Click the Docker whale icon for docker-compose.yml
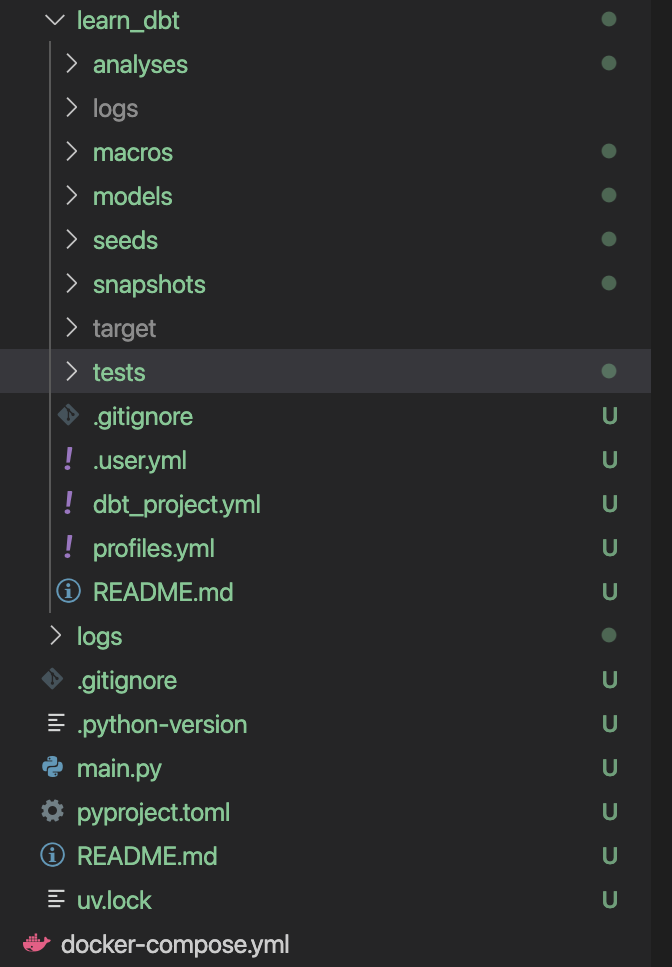The width and height of the screenshot is (672, 967). [x=36, y=944]
